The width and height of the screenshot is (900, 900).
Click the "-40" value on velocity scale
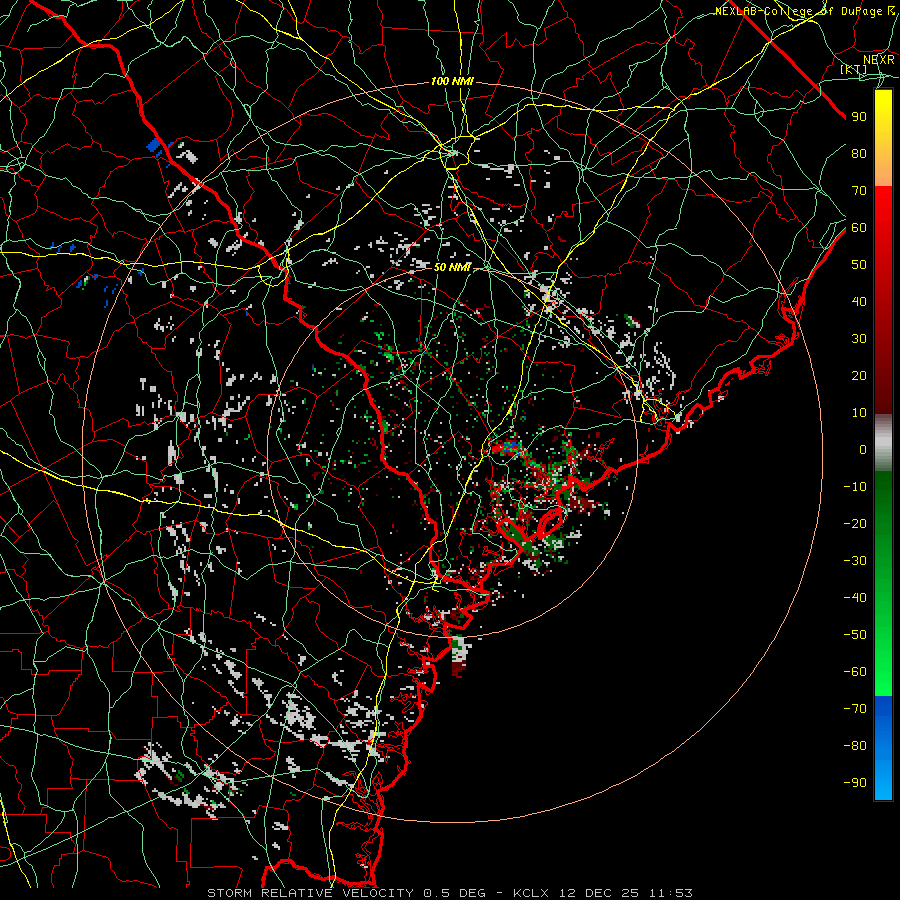(855, 598)
